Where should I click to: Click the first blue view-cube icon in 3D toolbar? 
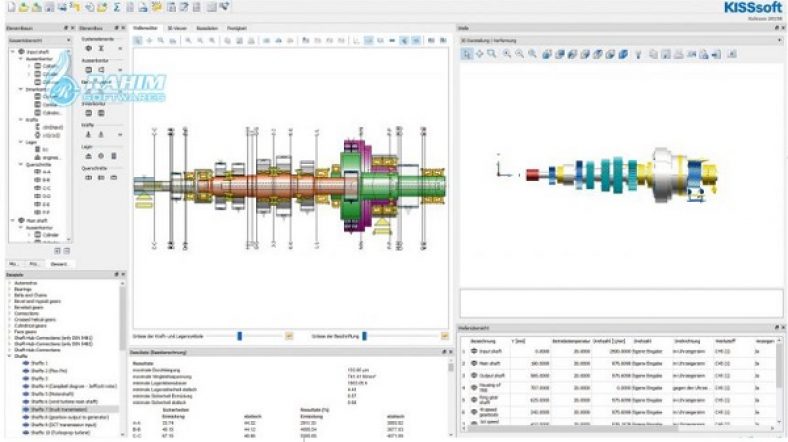click(x=547, y=54)
